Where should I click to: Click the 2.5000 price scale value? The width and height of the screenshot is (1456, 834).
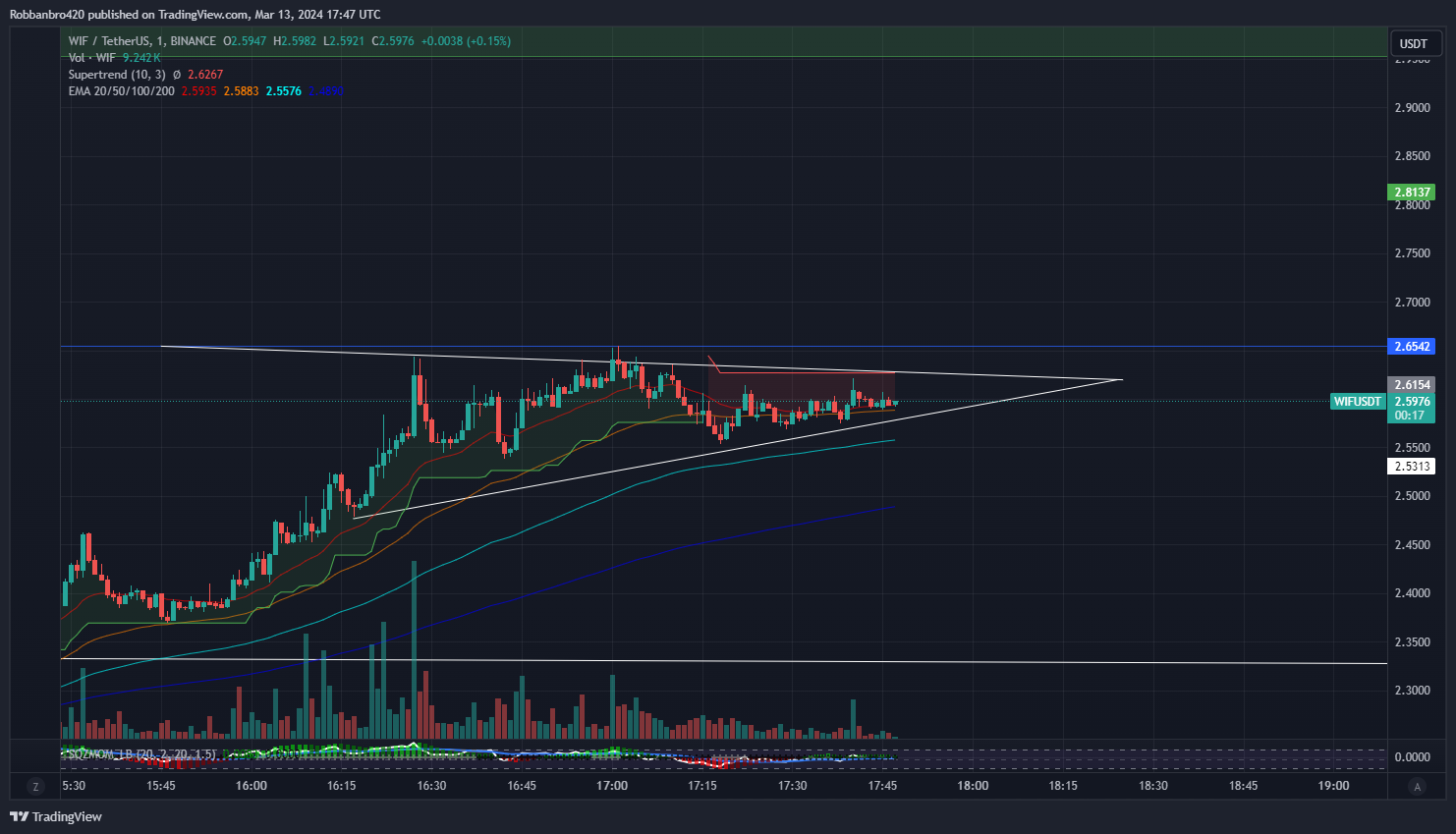(1412, 496)
